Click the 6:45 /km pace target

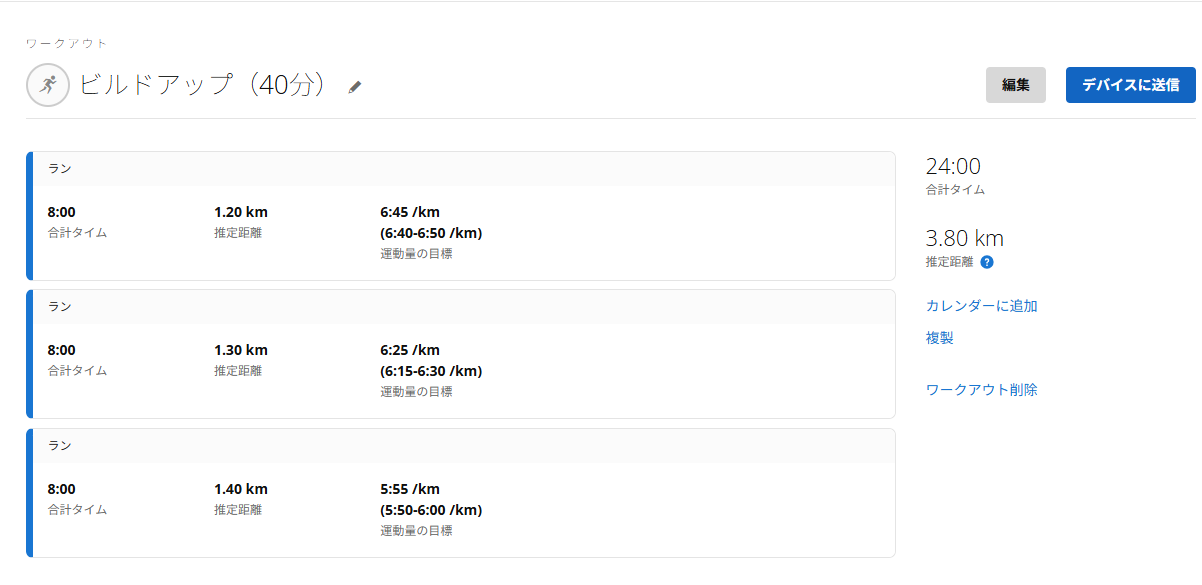(x=410, y=212)
